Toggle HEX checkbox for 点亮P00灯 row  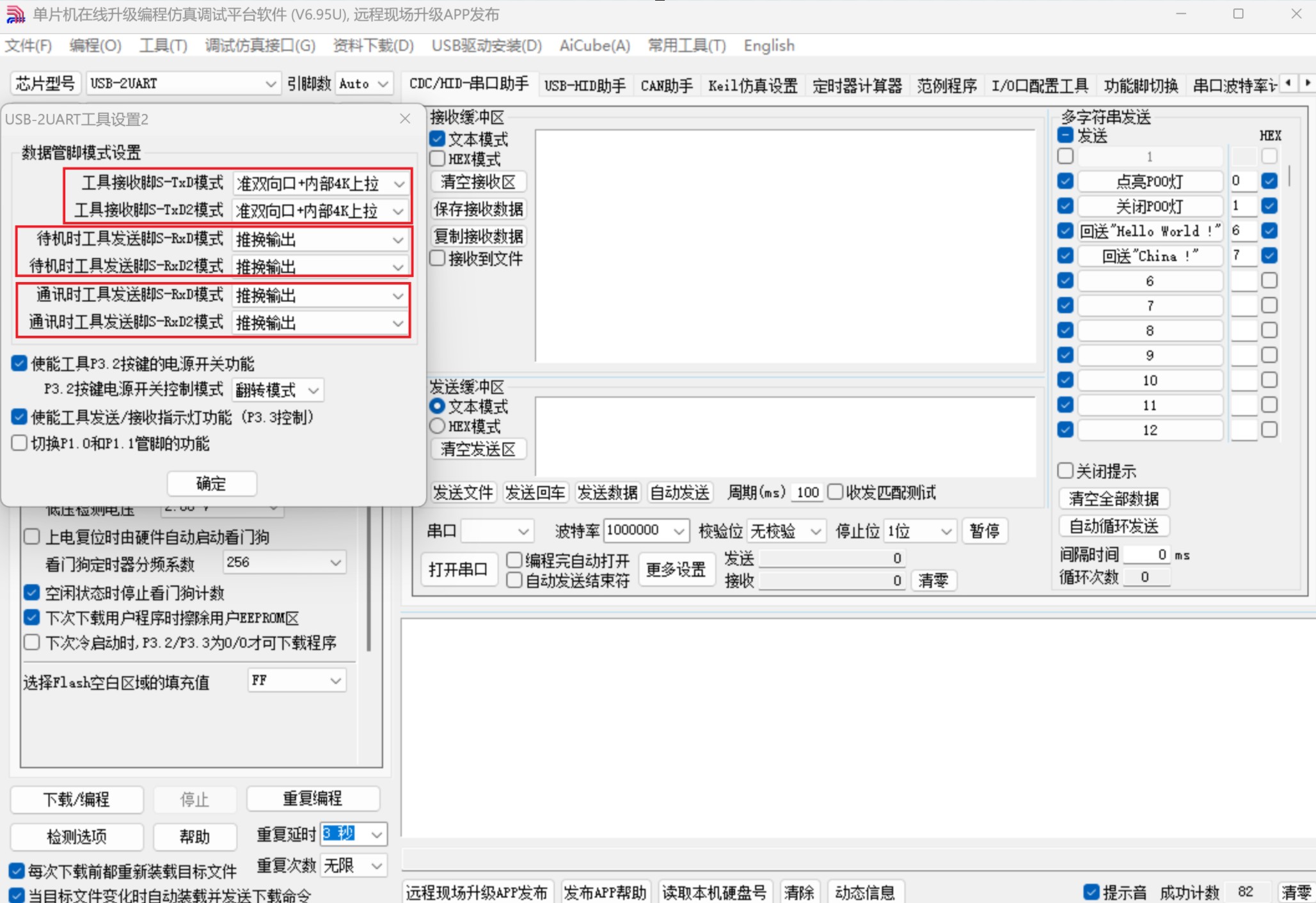pos(1270,181)
